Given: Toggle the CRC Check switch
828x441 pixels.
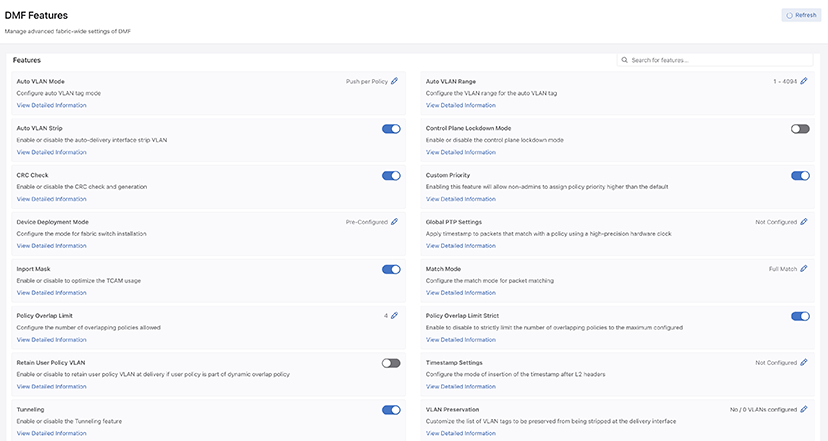Looking at the screenshot, I should pos(391,176).
